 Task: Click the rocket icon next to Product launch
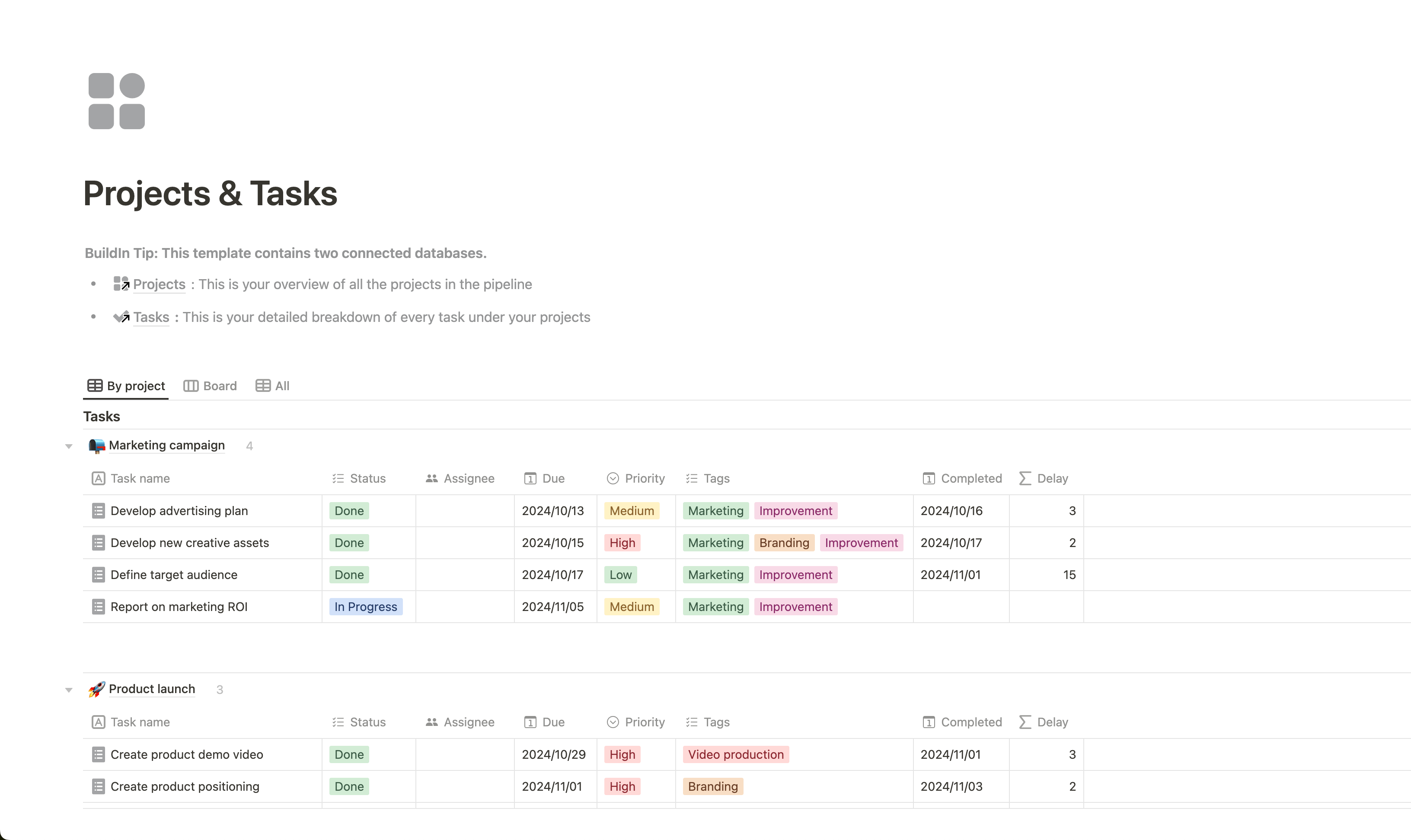[x=96, y=689]
